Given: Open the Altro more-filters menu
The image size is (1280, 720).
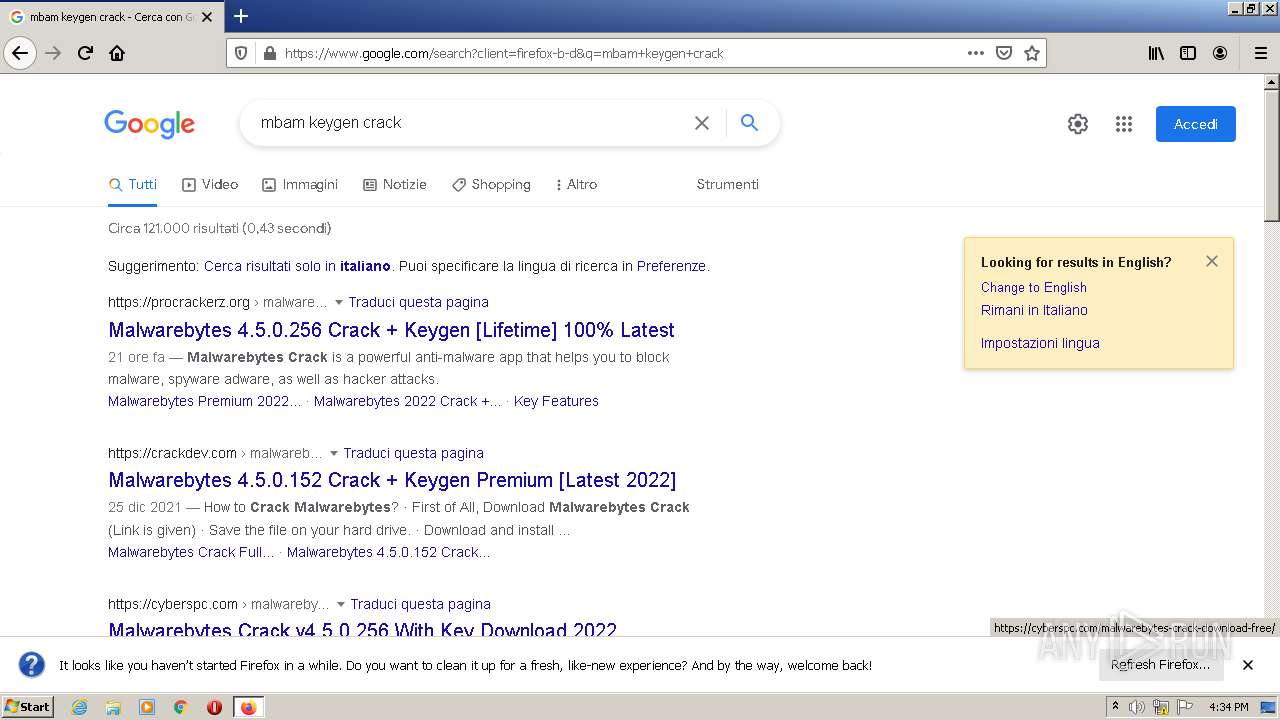Looking at the screenshot, I should point(576,185).
